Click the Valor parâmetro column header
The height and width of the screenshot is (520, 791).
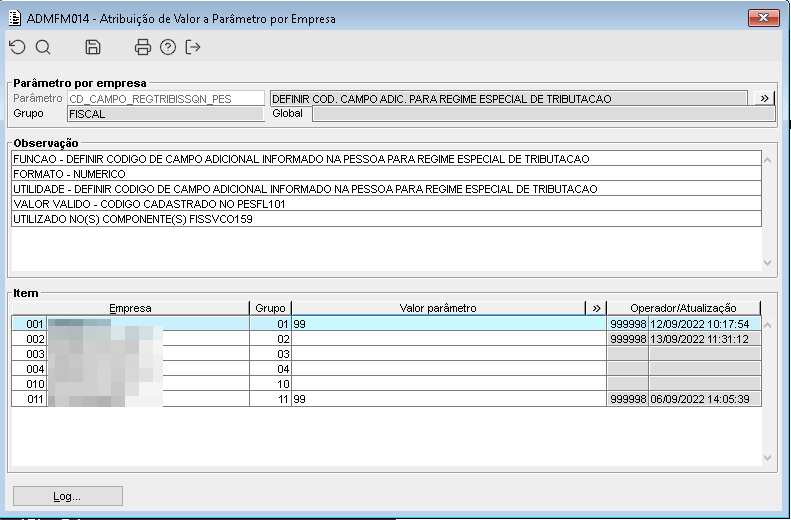coord(438,308)
